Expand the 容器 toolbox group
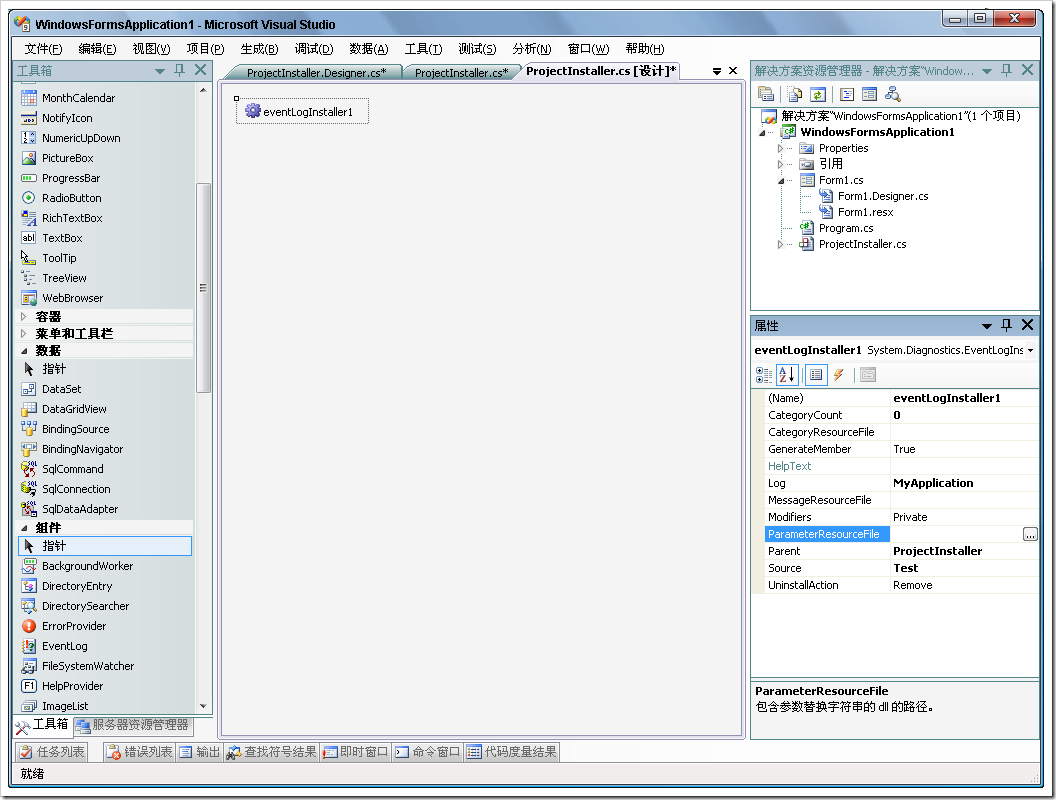1056x800 pixels. tap(24, 316)
